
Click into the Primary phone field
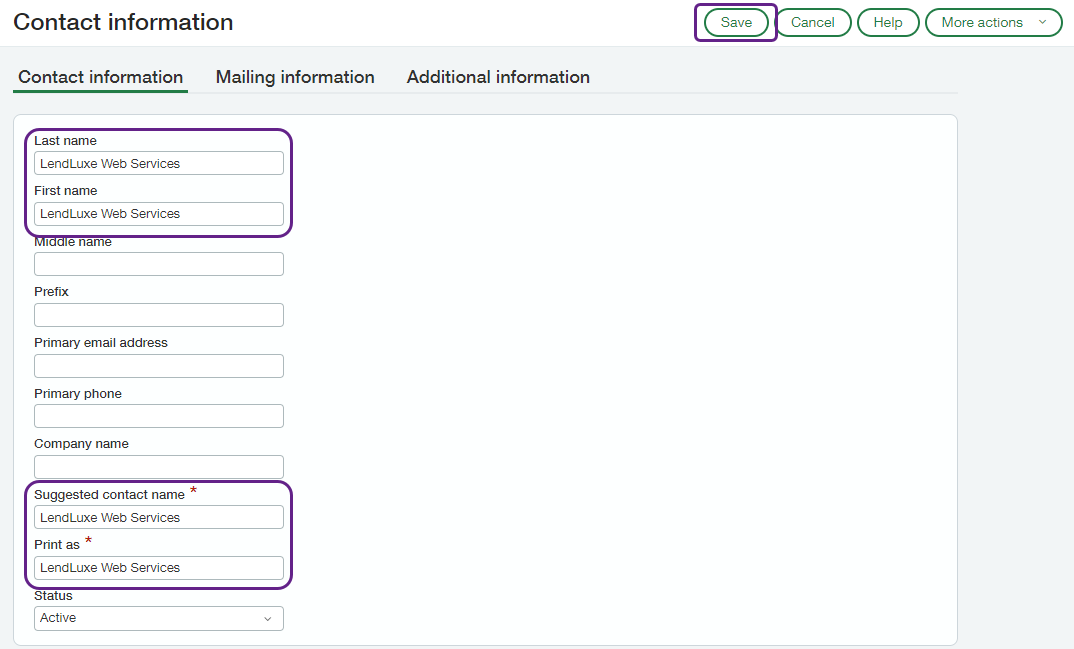click(158, 416)
